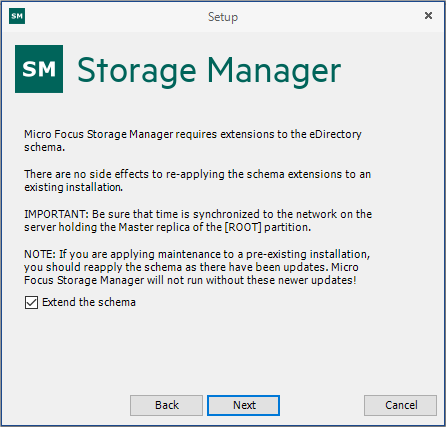Image resolution: width=446 pixels, height=427 pixels.
Task: Cancel the Storage Manager setup
Action: 400,405
